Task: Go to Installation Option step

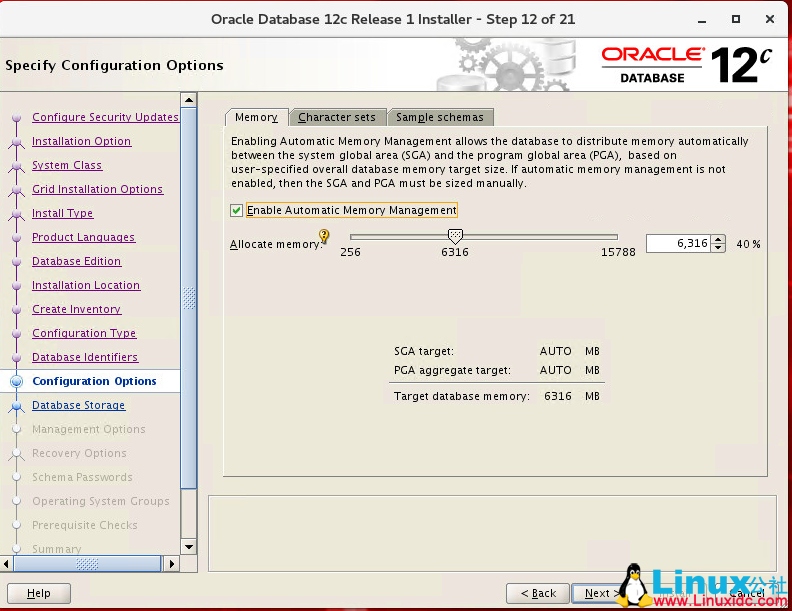Action: click(x=81, y=141)
